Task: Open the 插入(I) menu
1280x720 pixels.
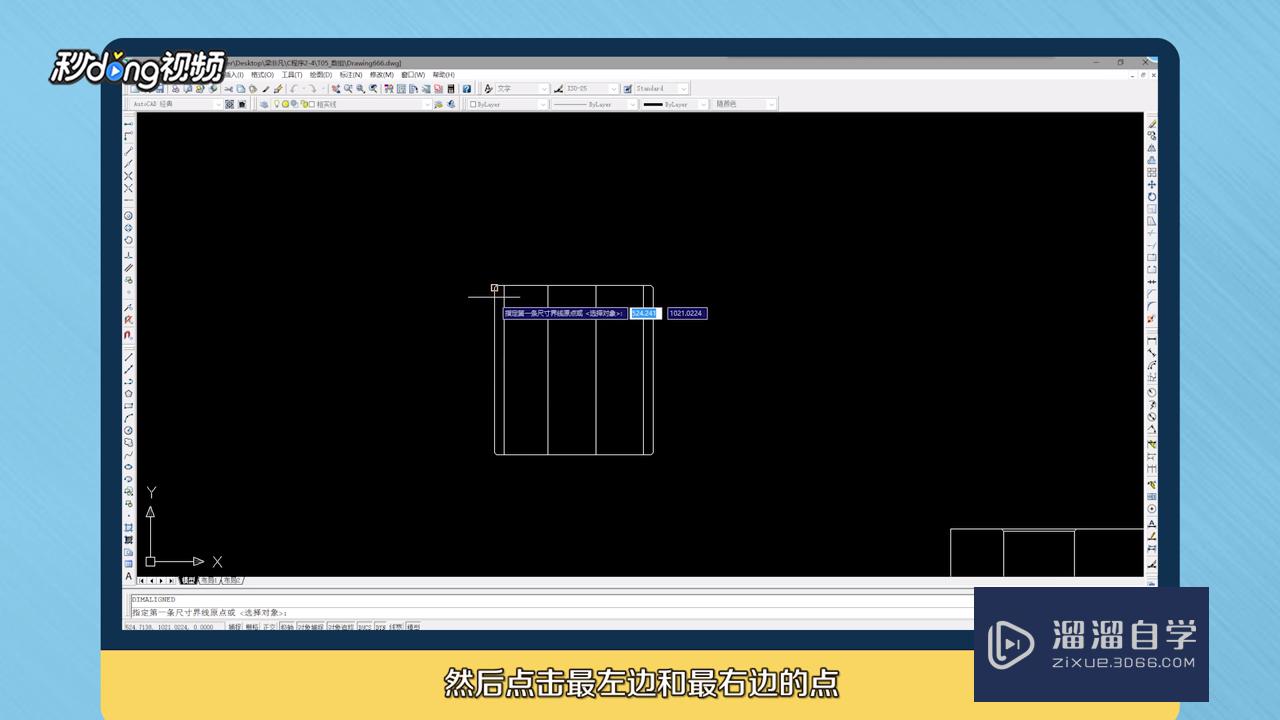Action: click(234, 74)
